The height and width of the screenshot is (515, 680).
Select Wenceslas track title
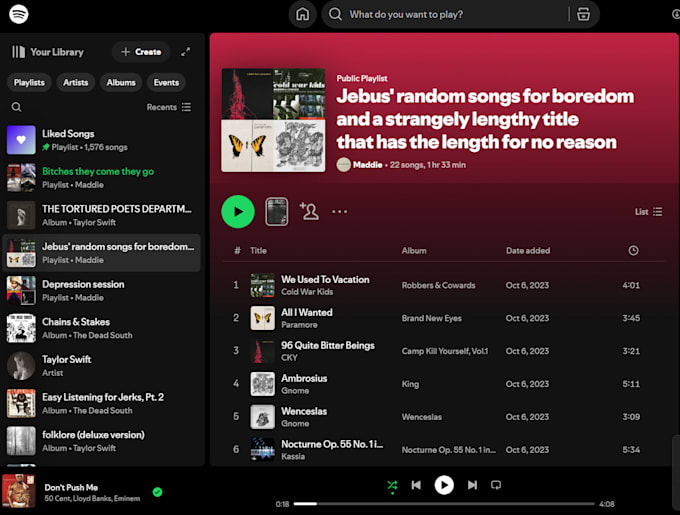(304, 411)
